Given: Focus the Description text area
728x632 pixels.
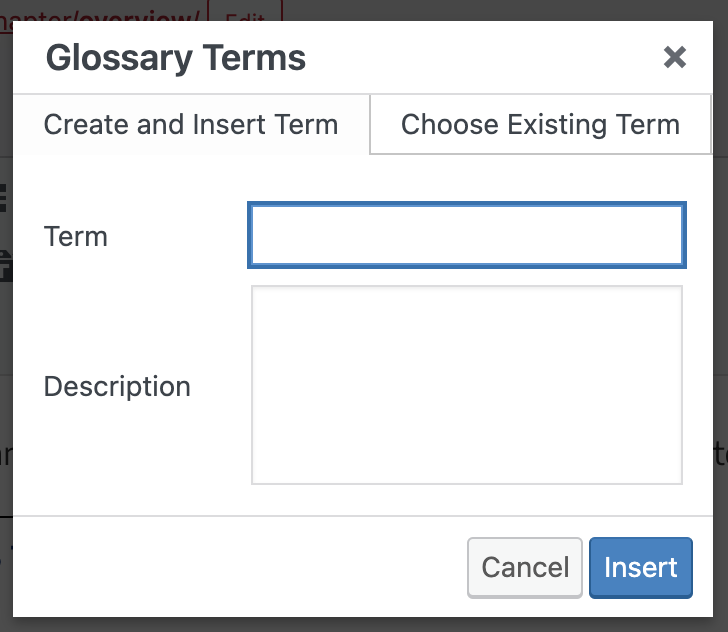Looking at the screenshot, I should tap(467, 385).
